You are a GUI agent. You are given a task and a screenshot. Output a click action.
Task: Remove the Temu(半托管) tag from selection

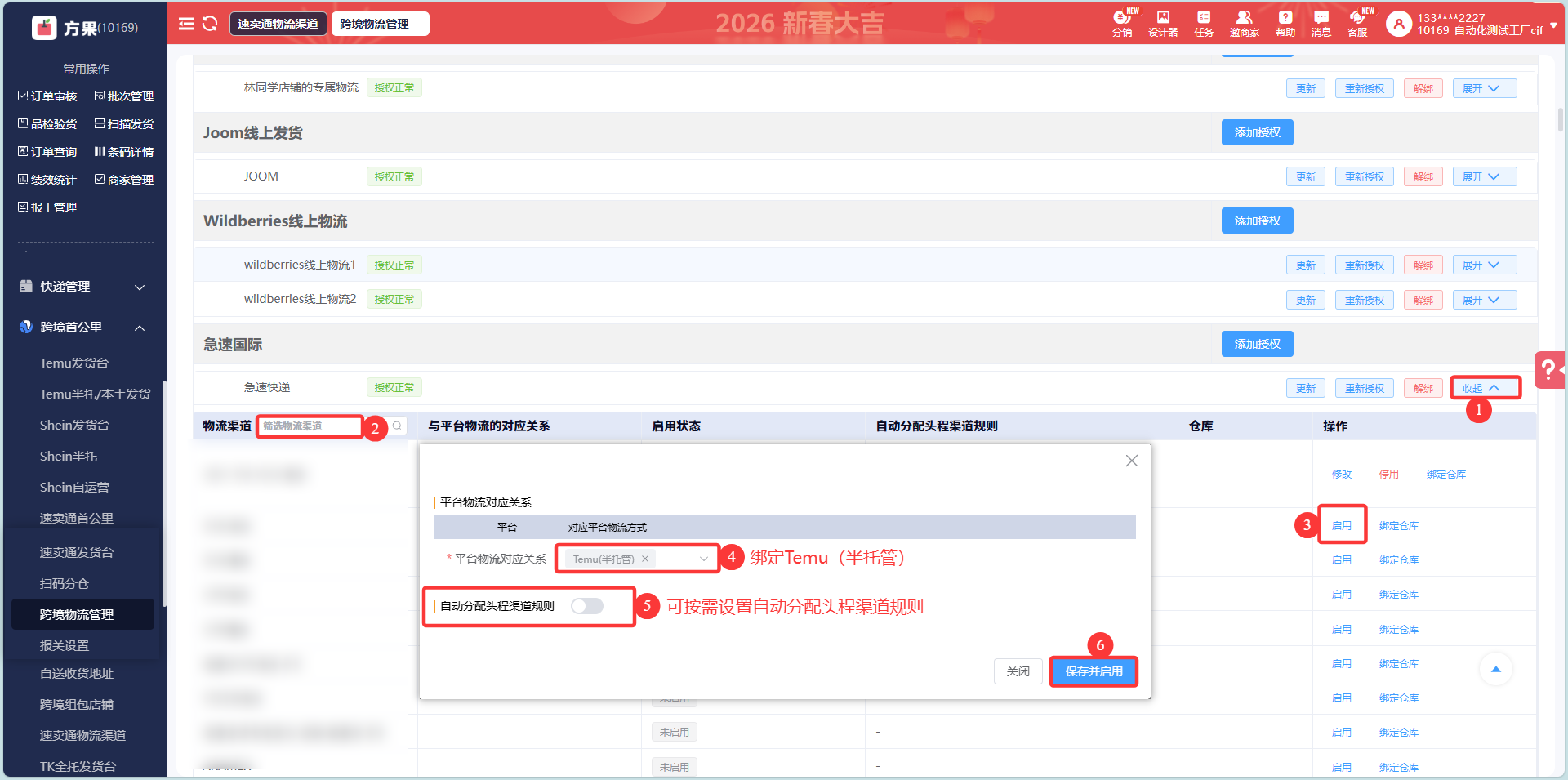[645, 559]
